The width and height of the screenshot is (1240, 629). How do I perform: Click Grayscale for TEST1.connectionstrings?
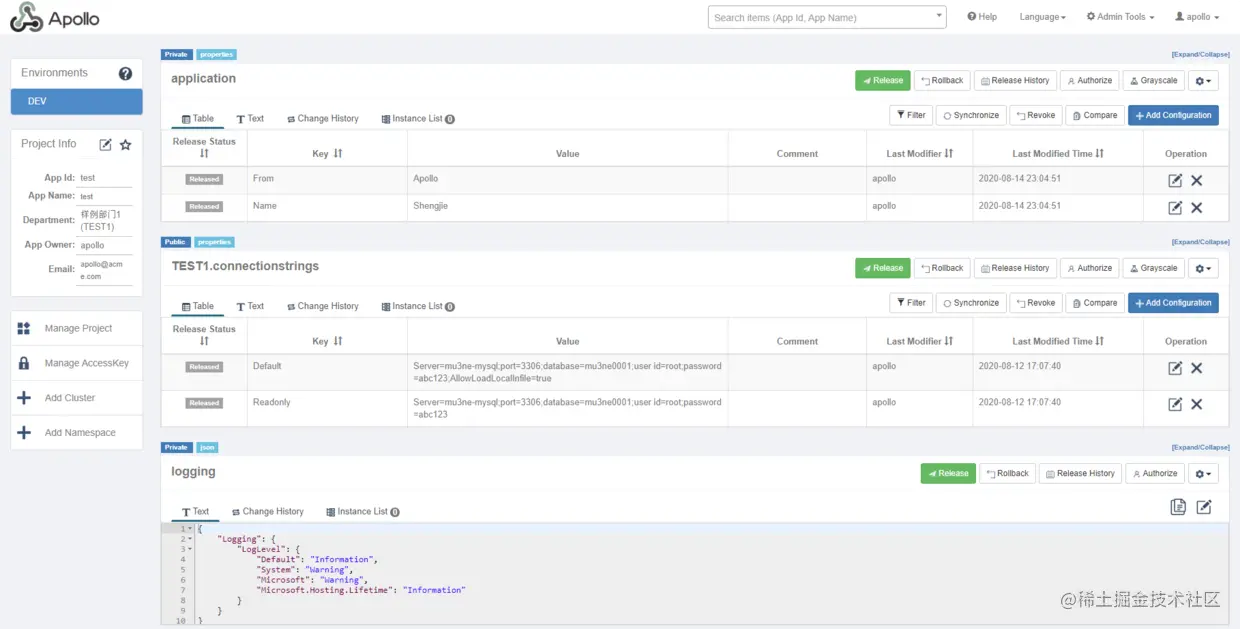pos(1153,268)
